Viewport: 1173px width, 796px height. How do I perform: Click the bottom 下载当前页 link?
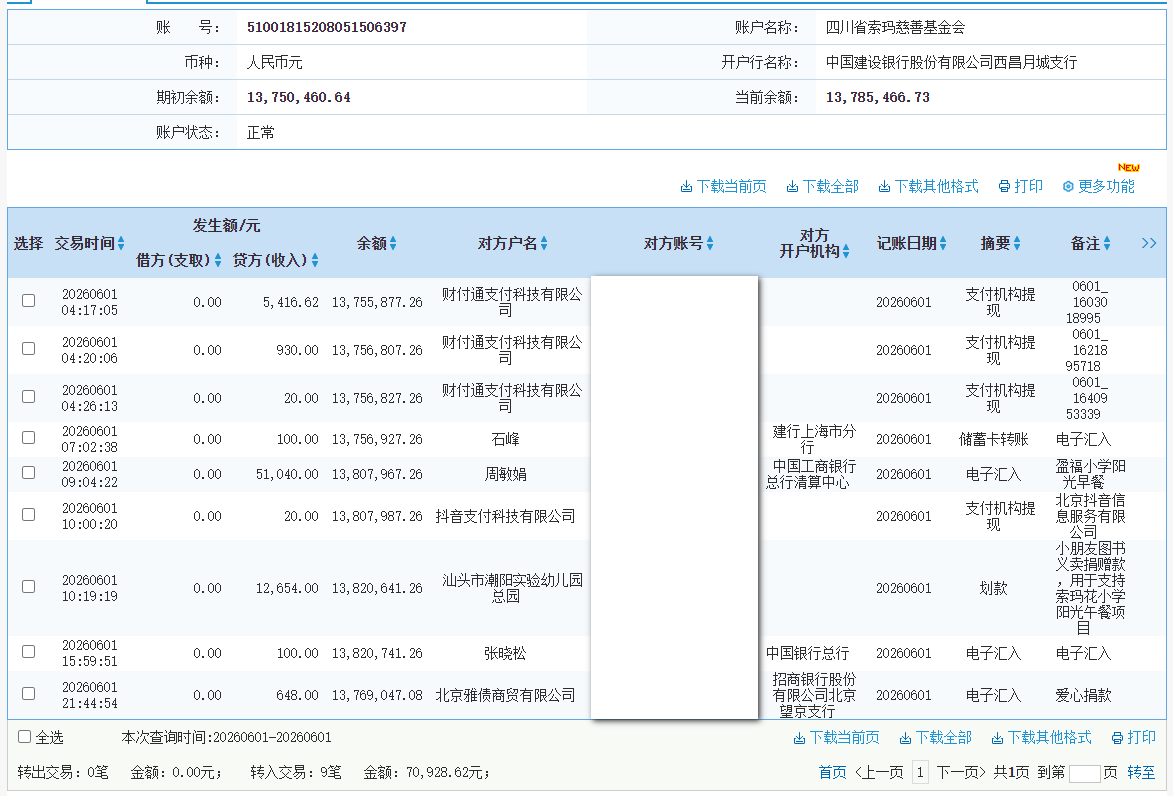click(x=844, y=738)
